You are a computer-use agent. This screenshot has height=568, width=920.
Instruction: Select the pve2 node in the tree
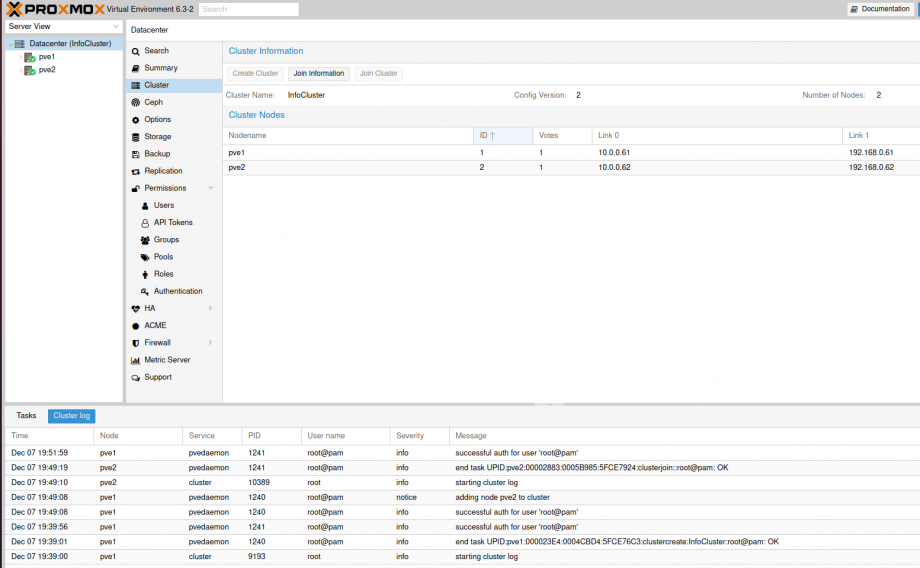pos(46,70)
